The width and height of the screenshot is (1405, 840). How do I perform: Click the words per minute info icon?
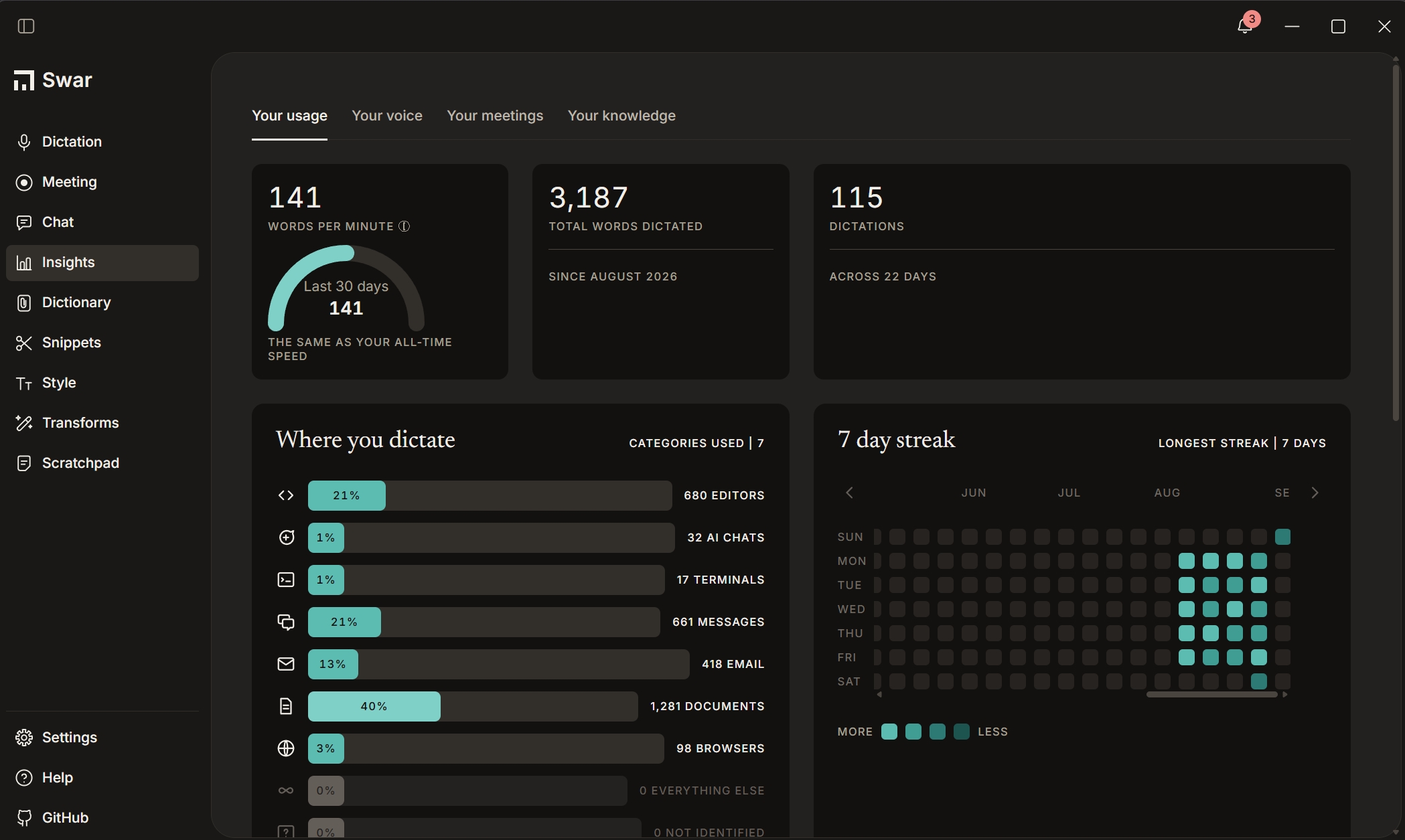coord(404,226)
